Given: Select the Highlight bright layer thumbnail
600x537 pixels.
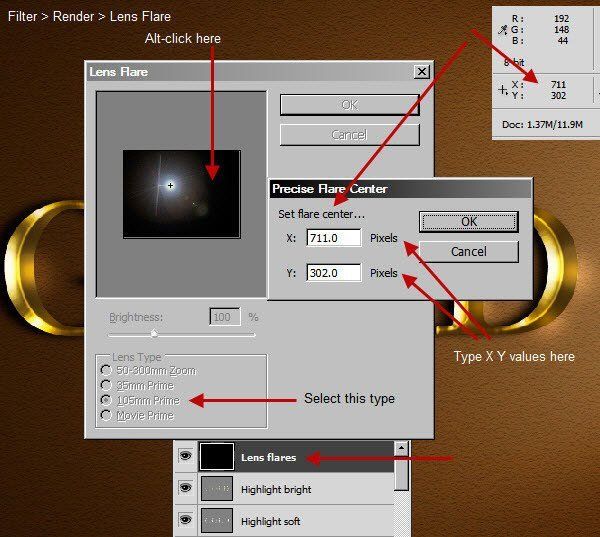Looking at the screenshot, I should tap(216, 489).
